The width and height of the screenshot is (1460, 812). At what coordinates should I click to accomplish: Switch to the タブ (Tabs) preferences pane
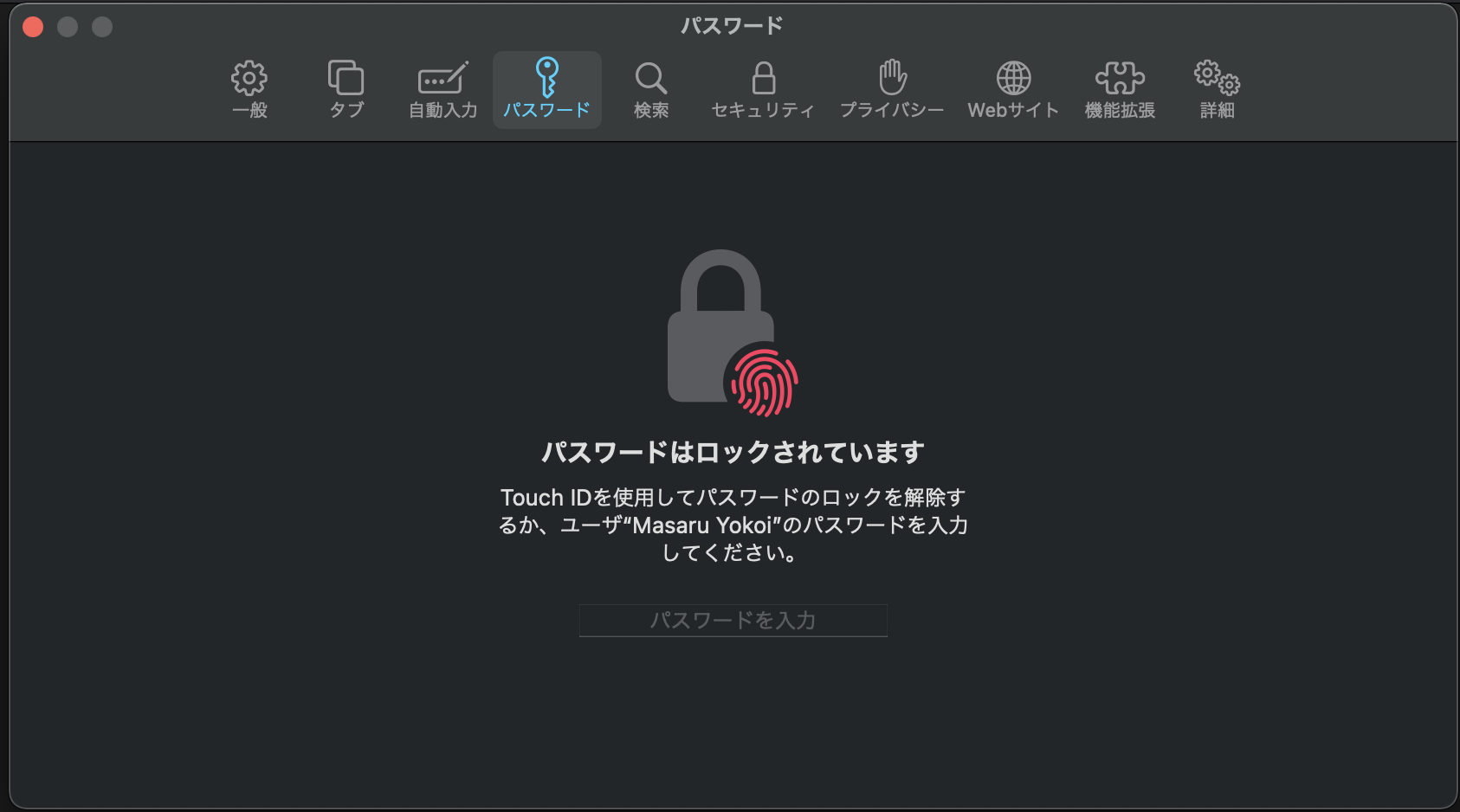point(346,88)
